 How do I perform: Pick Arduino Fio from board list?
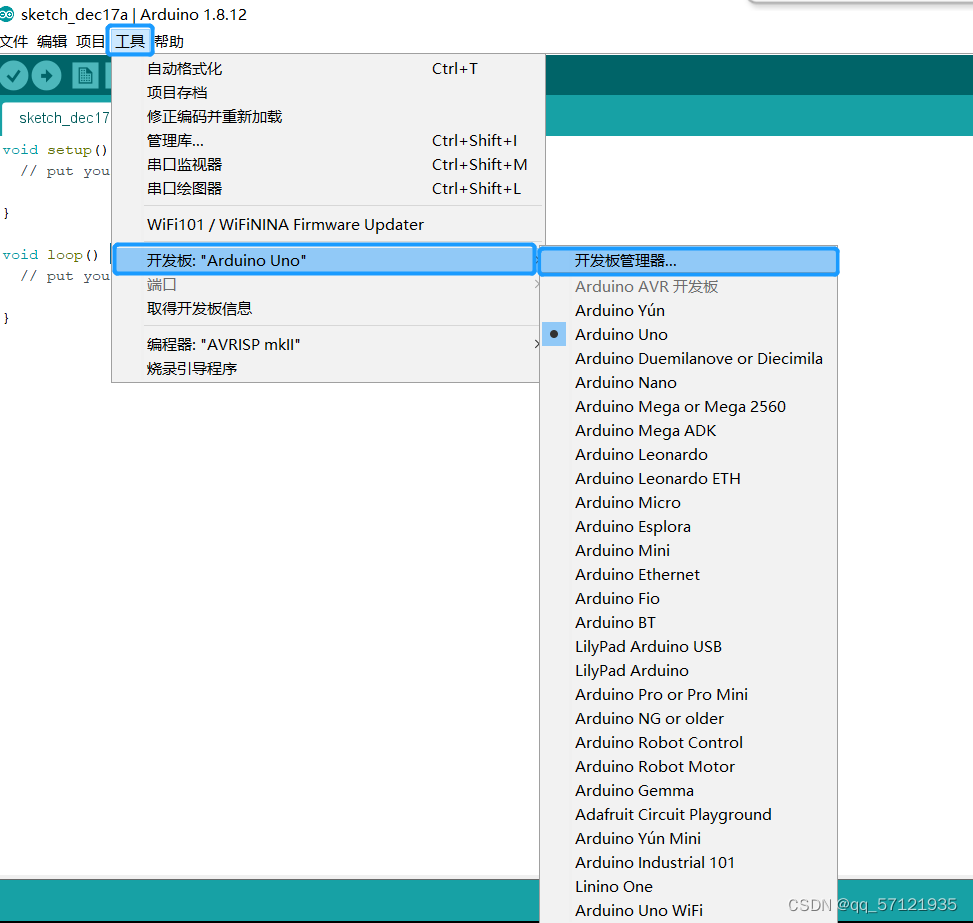point(689,598)
